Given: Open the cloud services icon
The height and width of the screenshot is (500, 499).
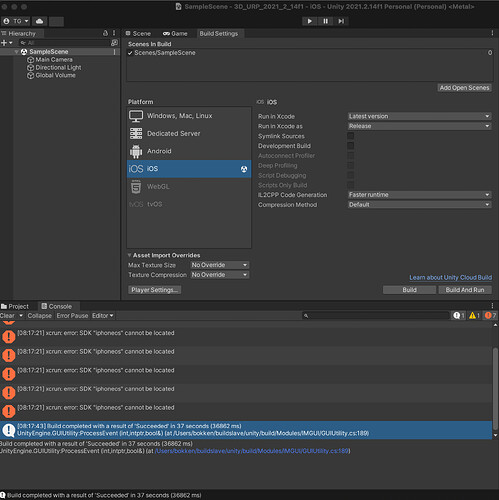Looking at the screenshot, I should tap(39, 21).
